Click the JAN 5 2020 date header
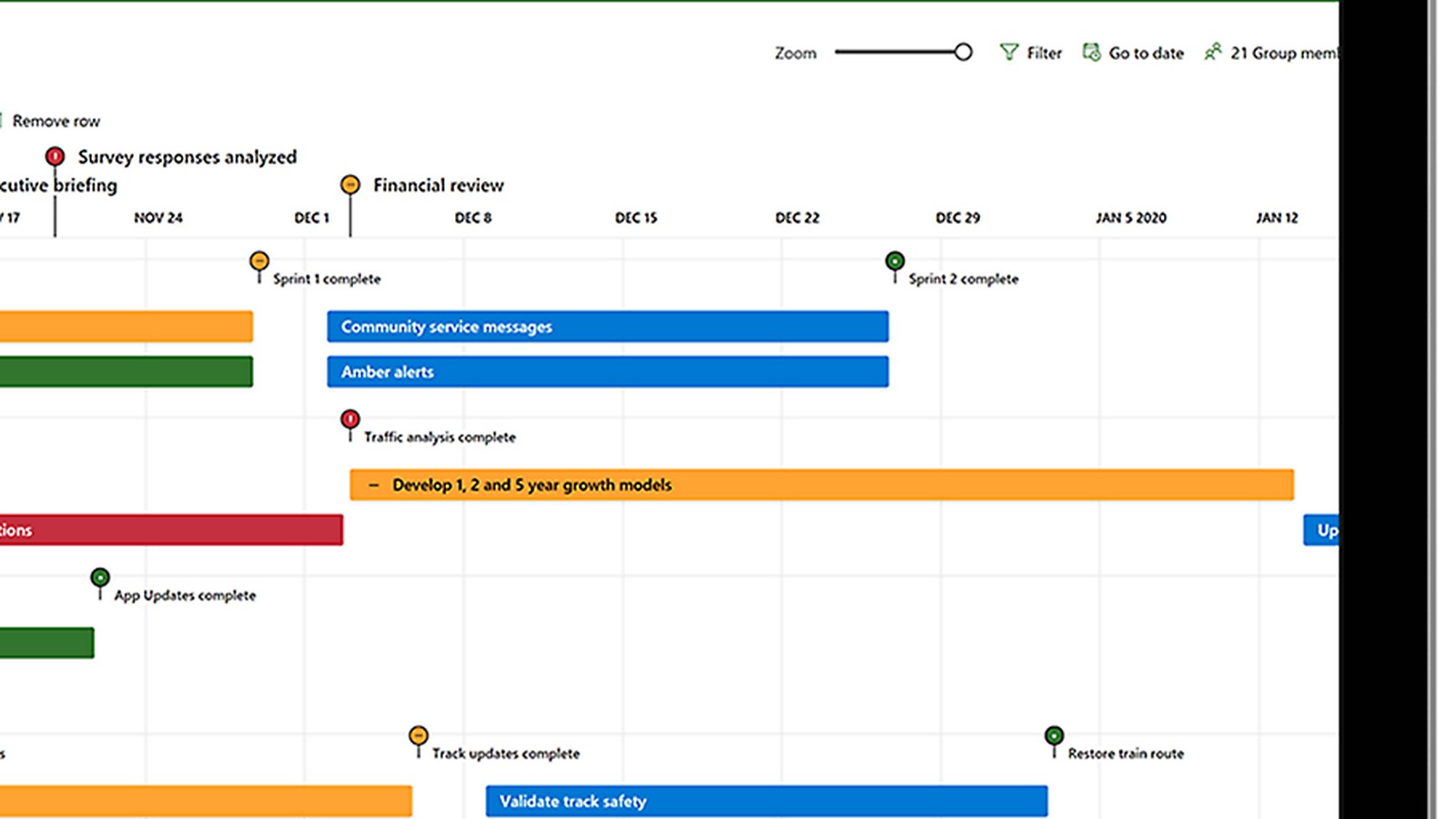Viewport: 1456px width, 819px height. click(1131, 217)
